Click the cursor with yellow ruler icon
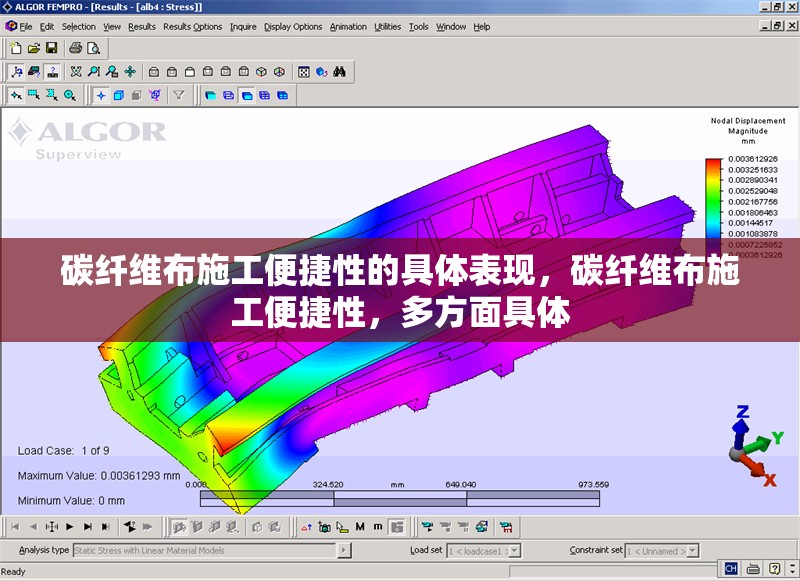Viewport: 800px width, 581px height. (342, 526)
